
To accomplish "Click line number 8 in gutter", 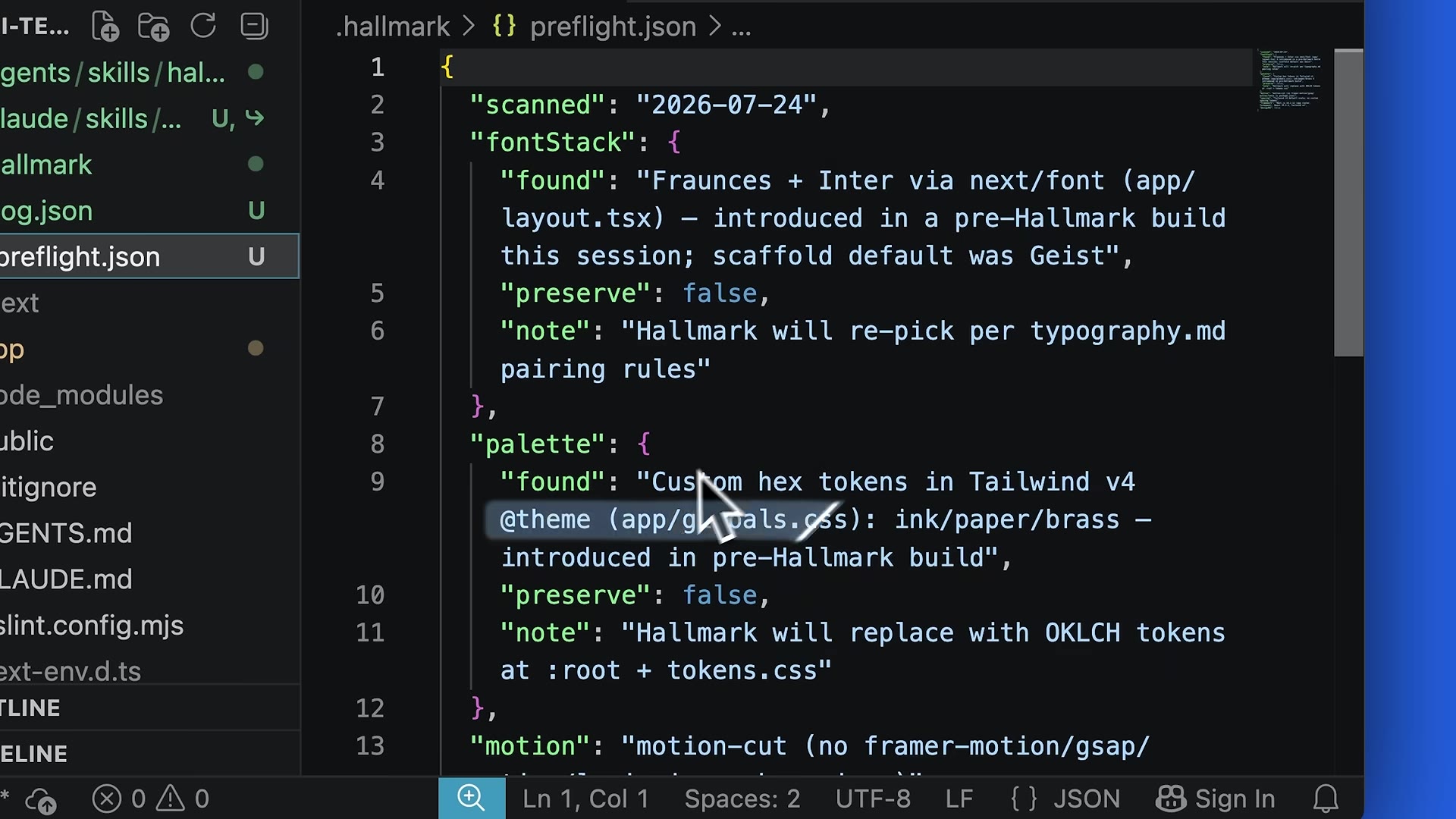I will (377, 444).
